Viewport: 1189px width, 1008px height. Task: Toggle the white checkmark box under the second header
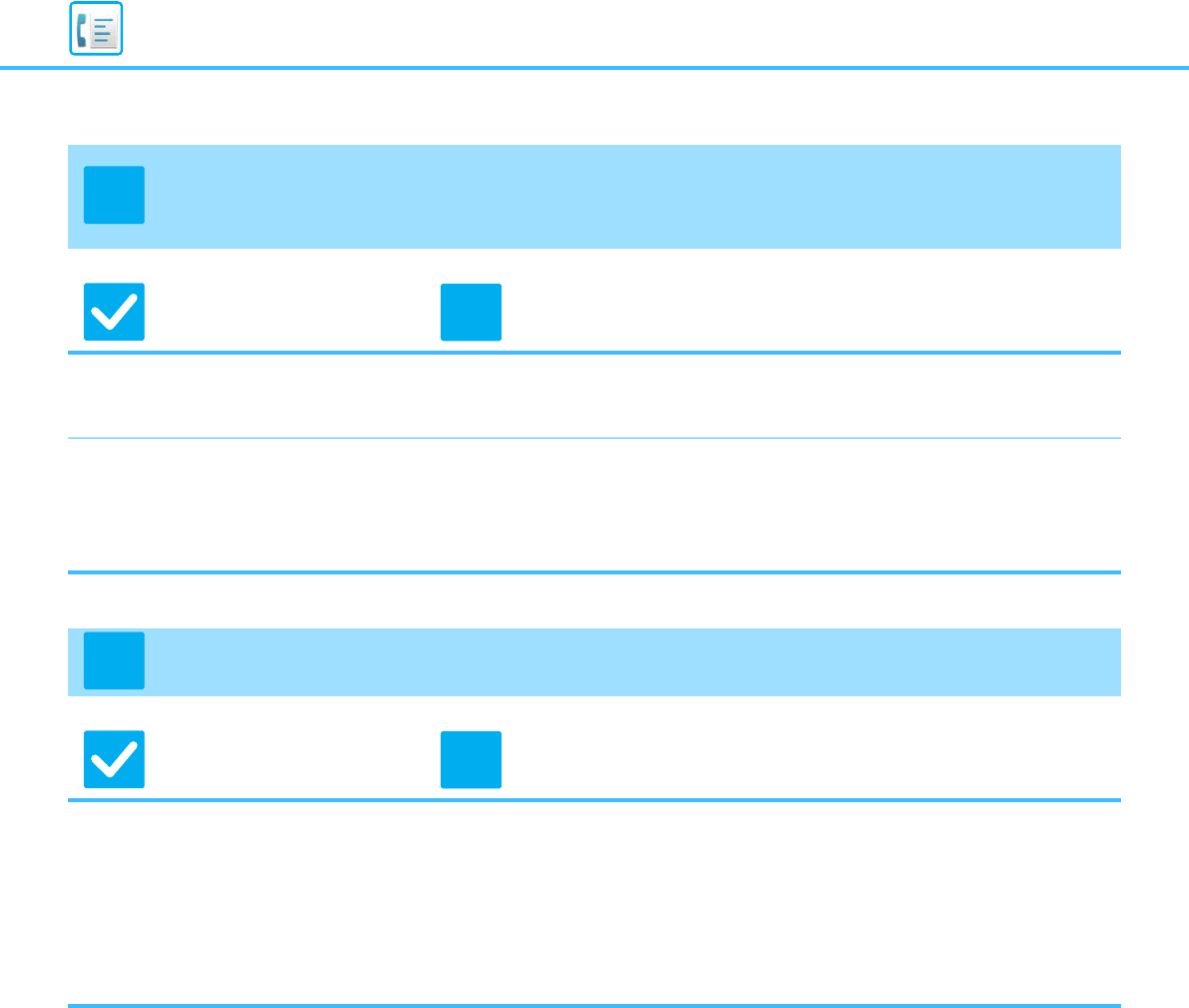(114, 759)
